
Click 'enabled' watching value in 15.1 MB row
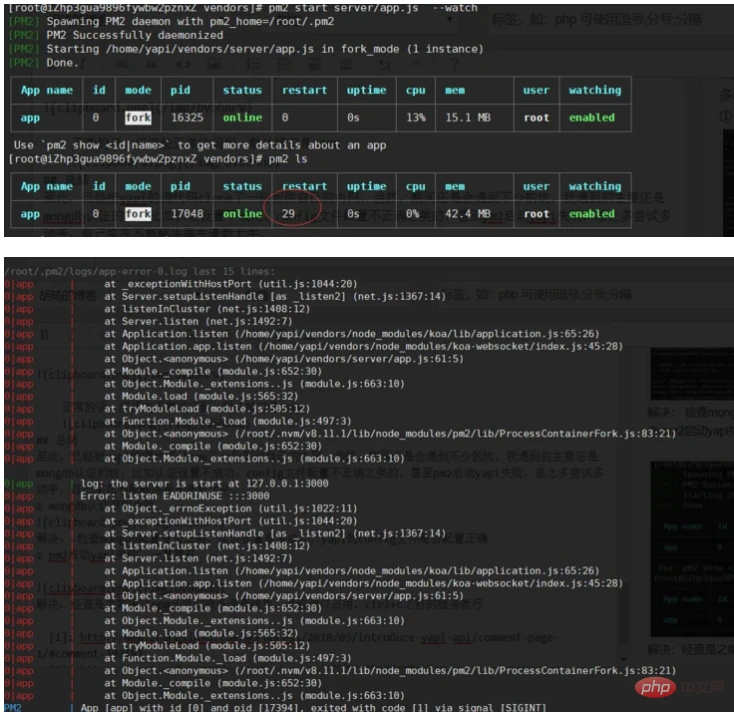pyautogui.click(x=592, y=118)
